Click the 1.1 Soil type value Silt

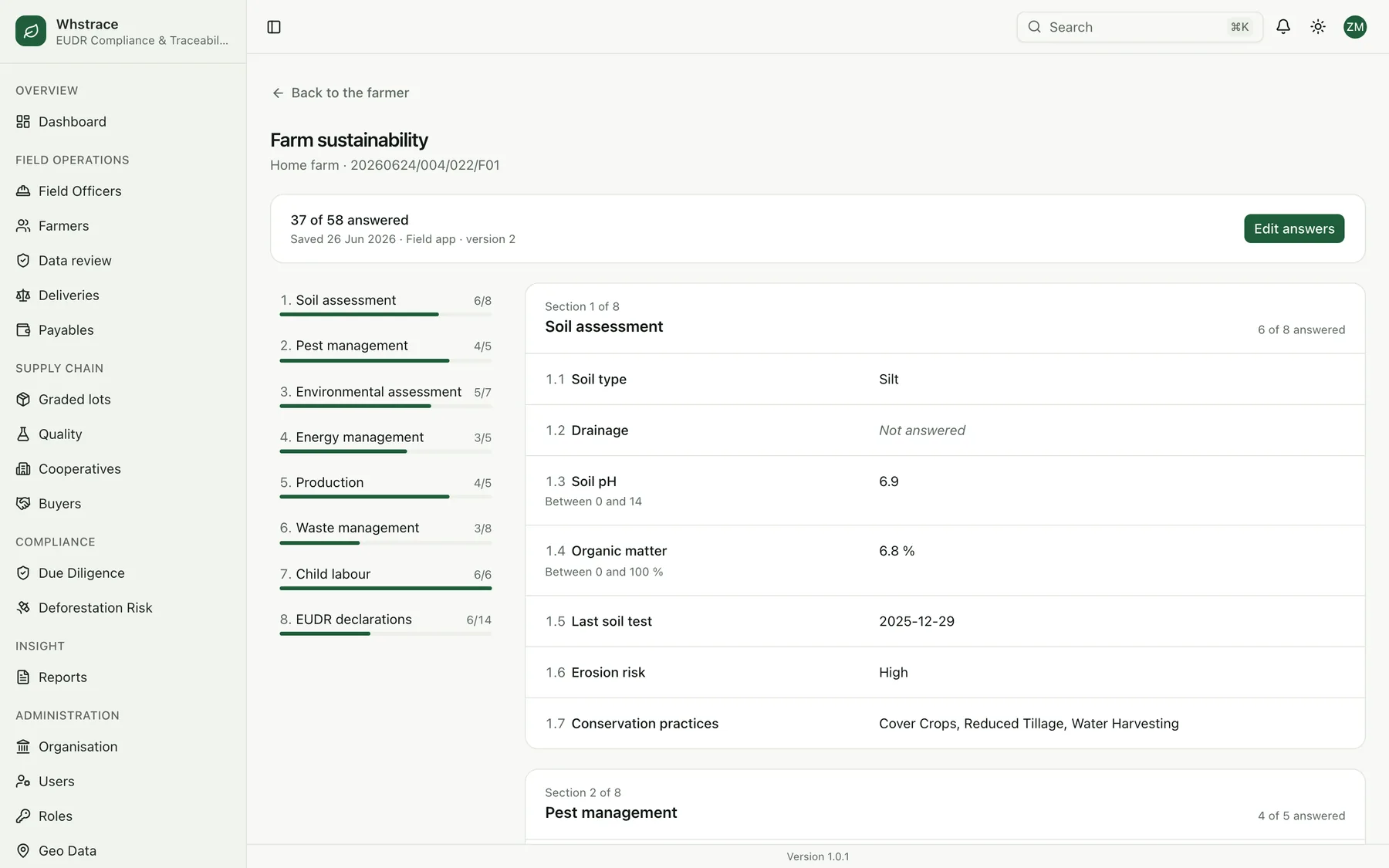[x=888, y=380]
